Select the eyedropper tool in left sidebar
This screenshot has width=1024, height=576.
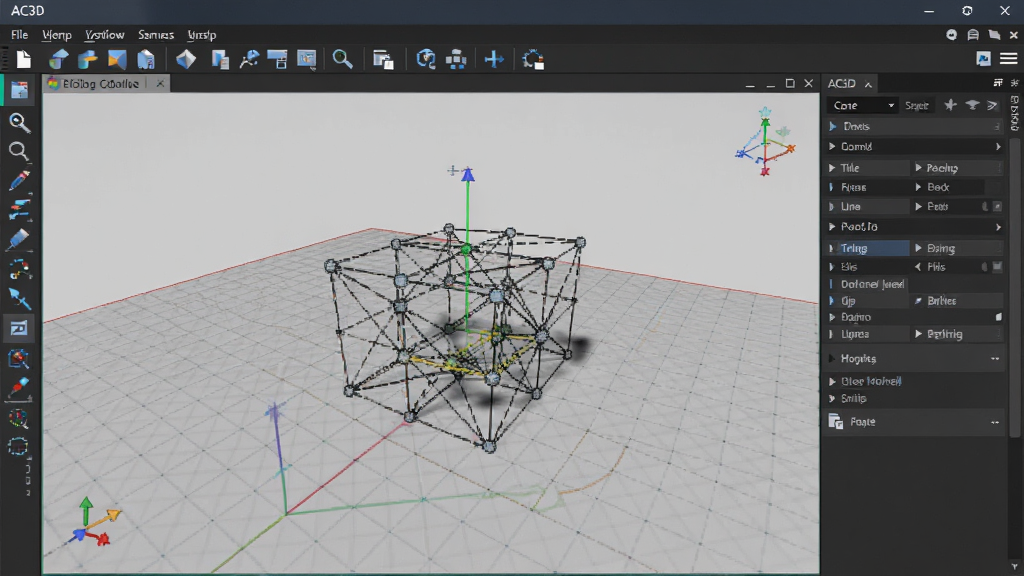(x=19, y=388)
